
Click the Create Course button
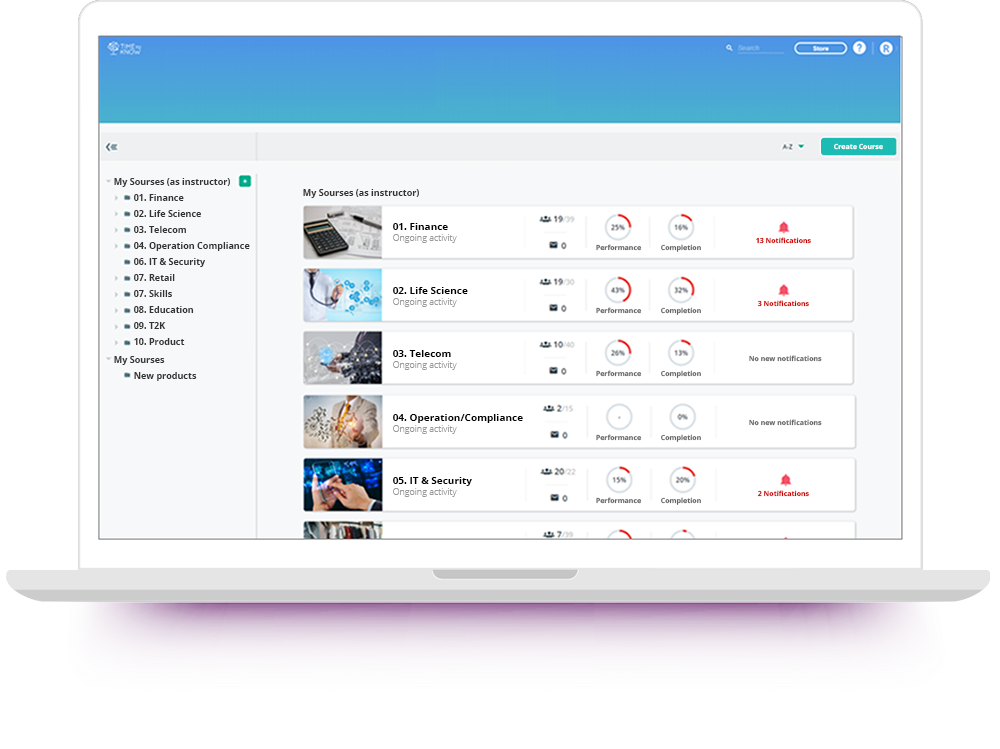coord(858,146)
